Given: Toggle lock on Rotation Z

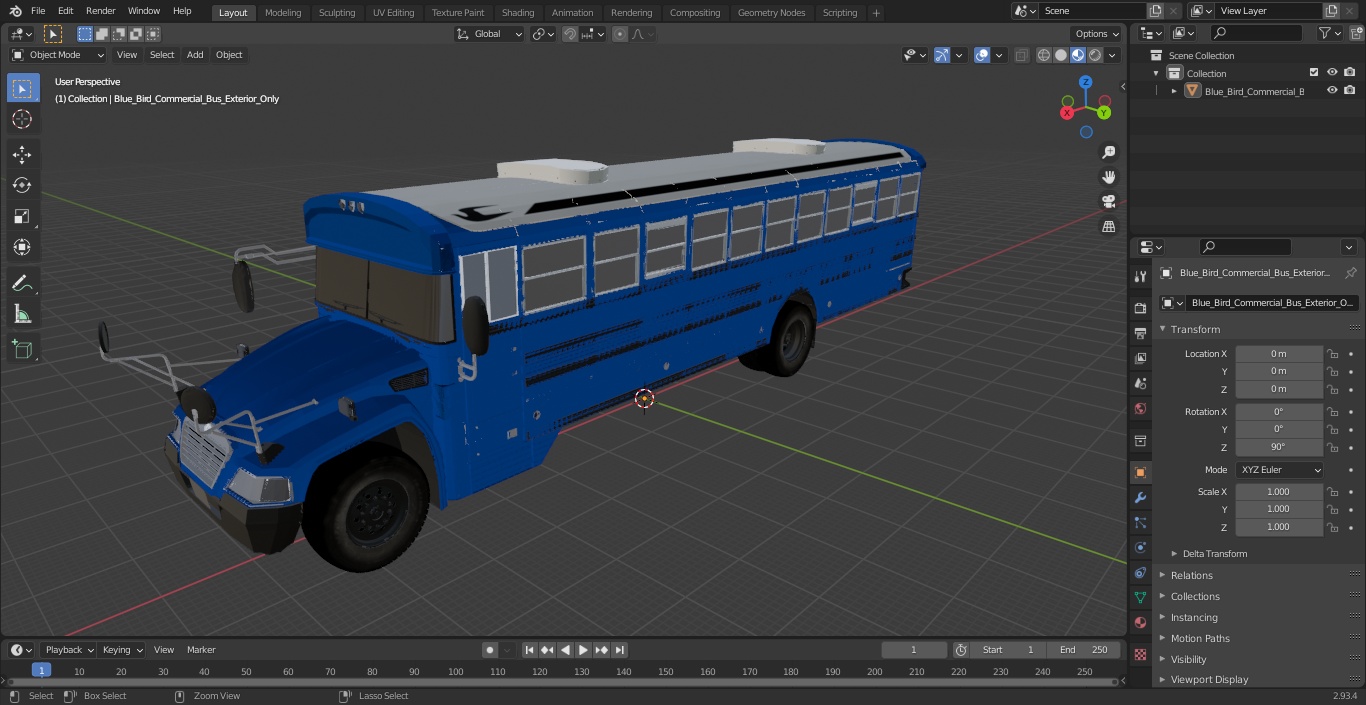Looking at the screenshot, I should [1332, 447].
